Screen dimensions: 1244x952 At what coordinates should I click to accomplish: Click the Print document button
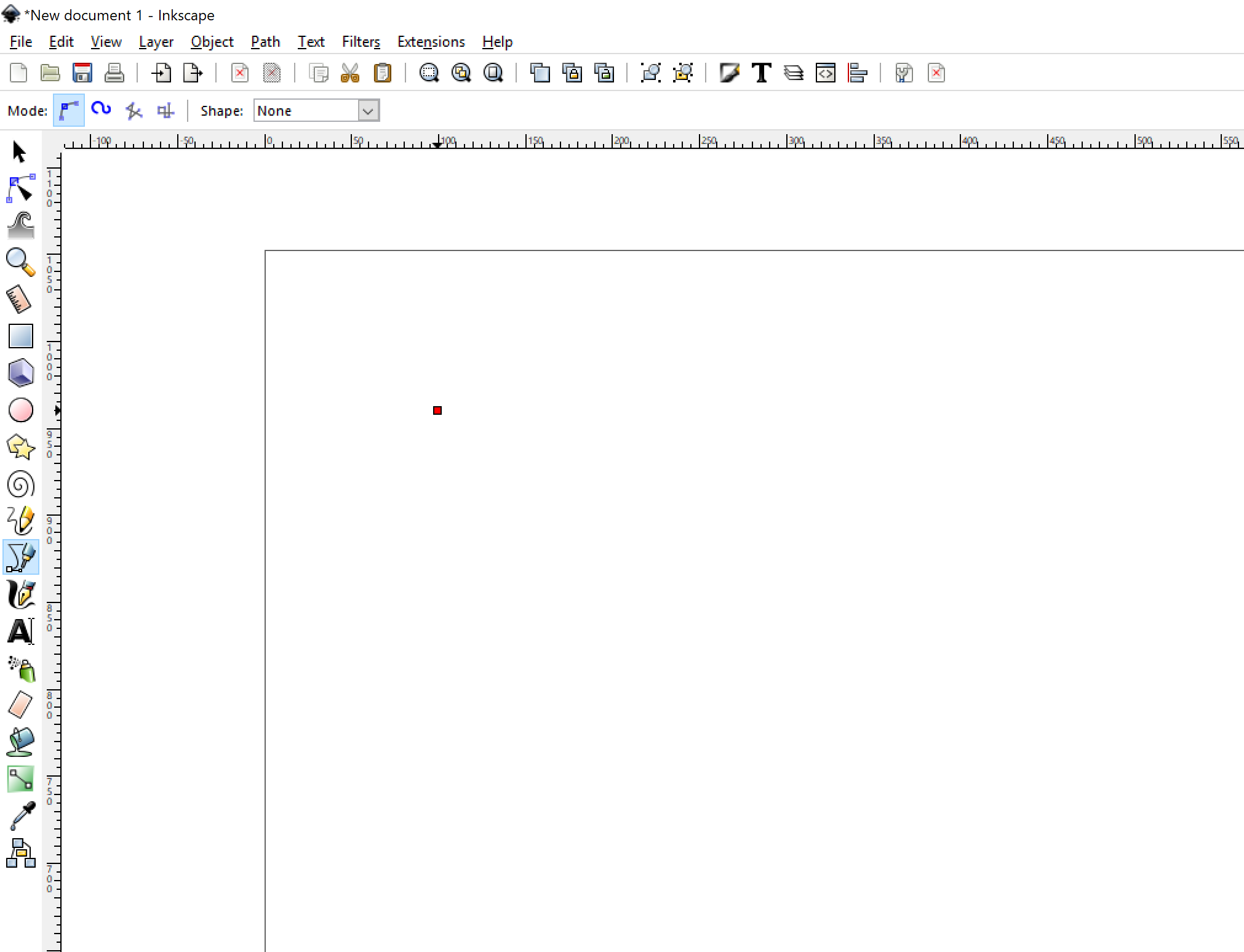point(114,73)
